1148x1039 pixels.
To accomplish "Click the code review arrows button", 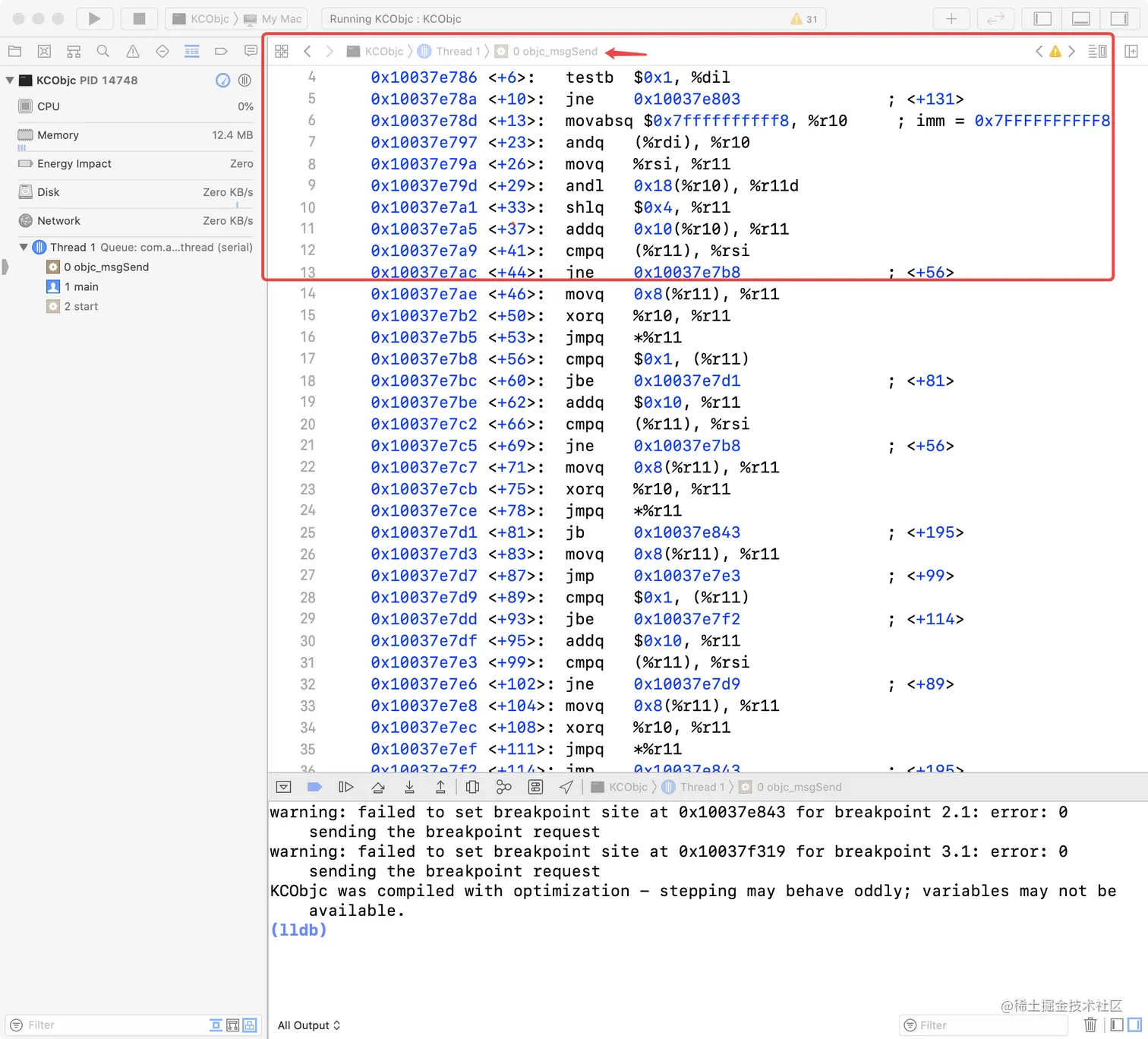I will coord(995,18).
